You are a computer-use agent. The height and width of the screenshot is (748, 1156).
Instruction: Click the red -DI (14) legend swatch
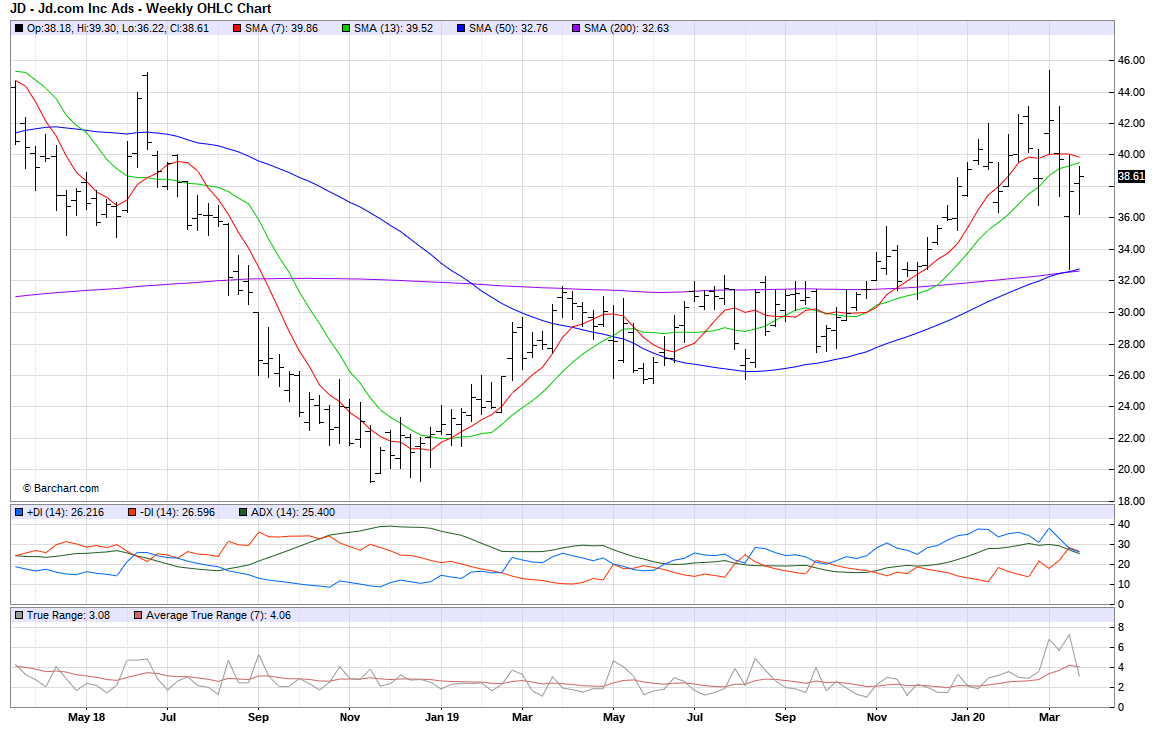pos(131,512)
